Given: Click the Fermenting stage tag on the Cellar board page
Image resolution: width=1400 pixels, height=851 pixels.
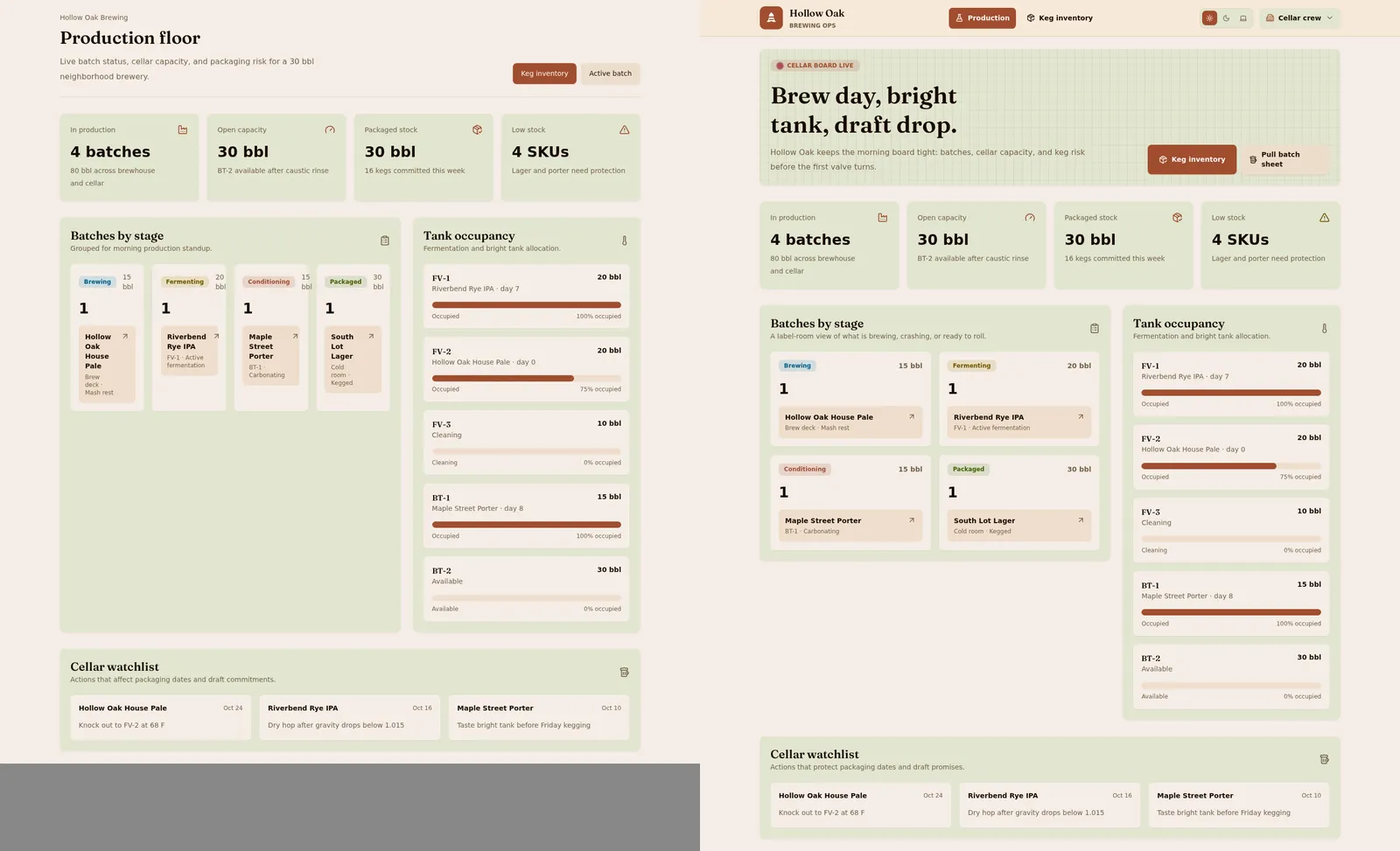Looking at the screenshot, I should click(971, 366).
